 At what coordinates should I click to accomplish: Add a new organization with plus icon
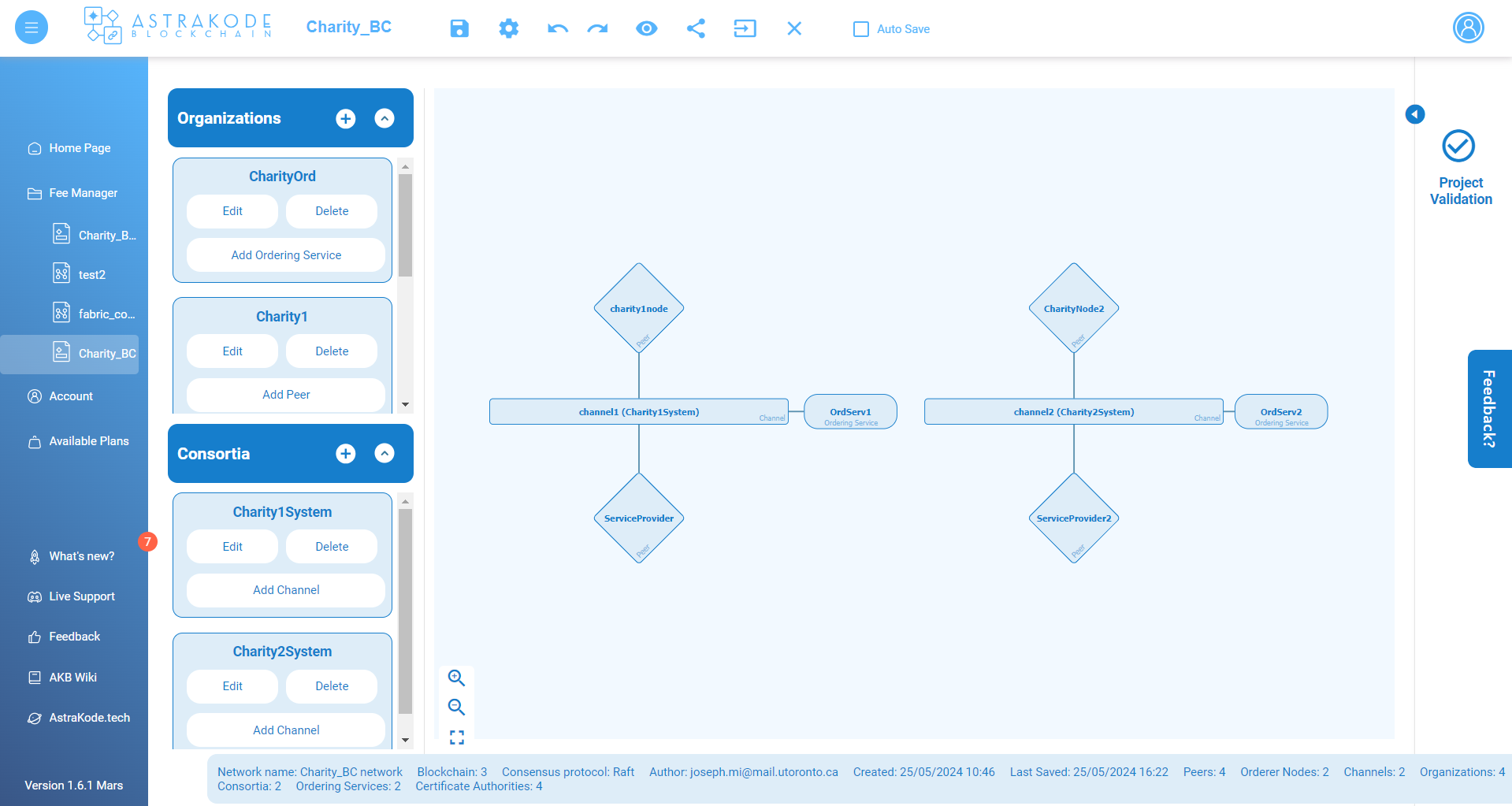[x=346, y=118]
